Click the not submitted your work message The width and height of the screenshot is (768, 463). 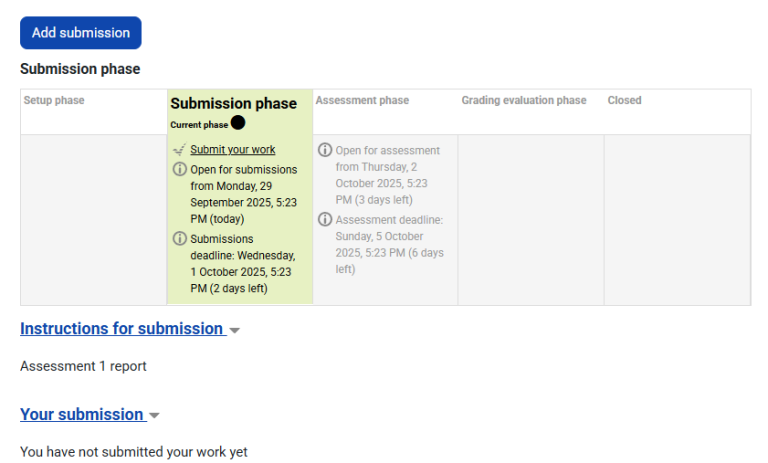[133, 452]
